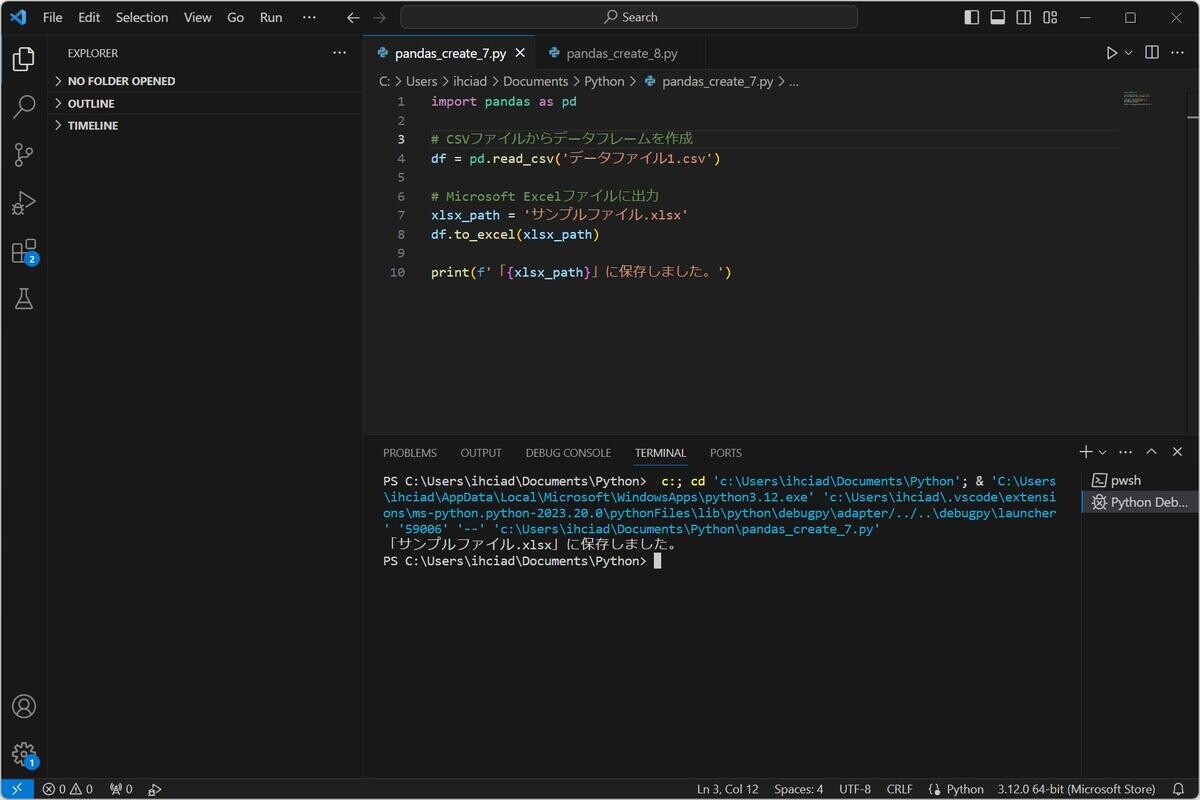This screenshot has width=1200, height=800.
Task: Open the Manage gear icon
Action: click(x=24, y=754)
